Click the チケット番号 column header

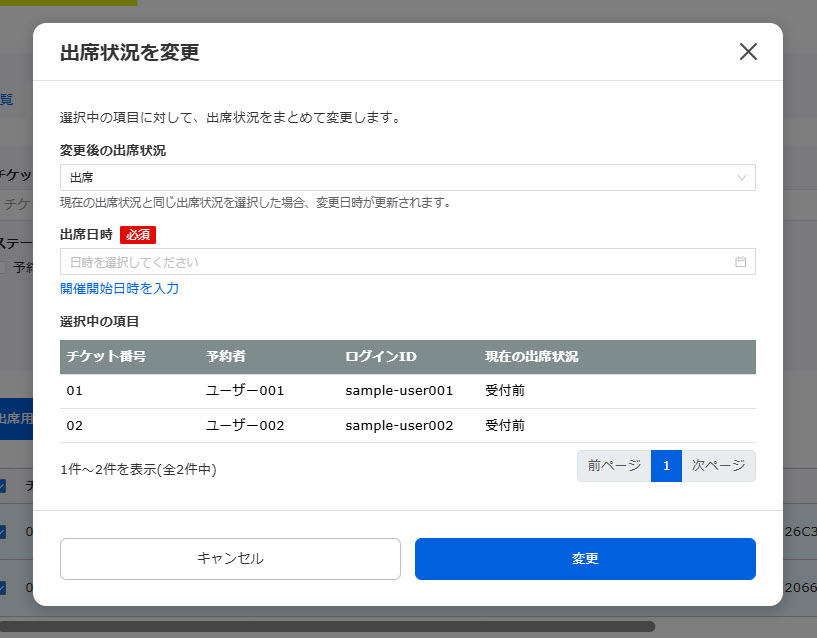(106, 357)
